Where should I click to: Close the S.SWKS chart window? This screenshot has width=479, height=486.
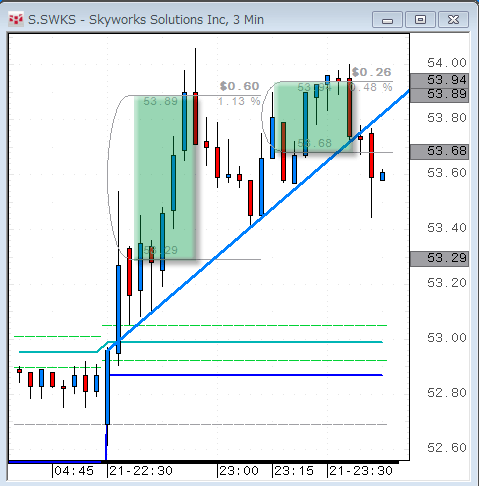453,20
